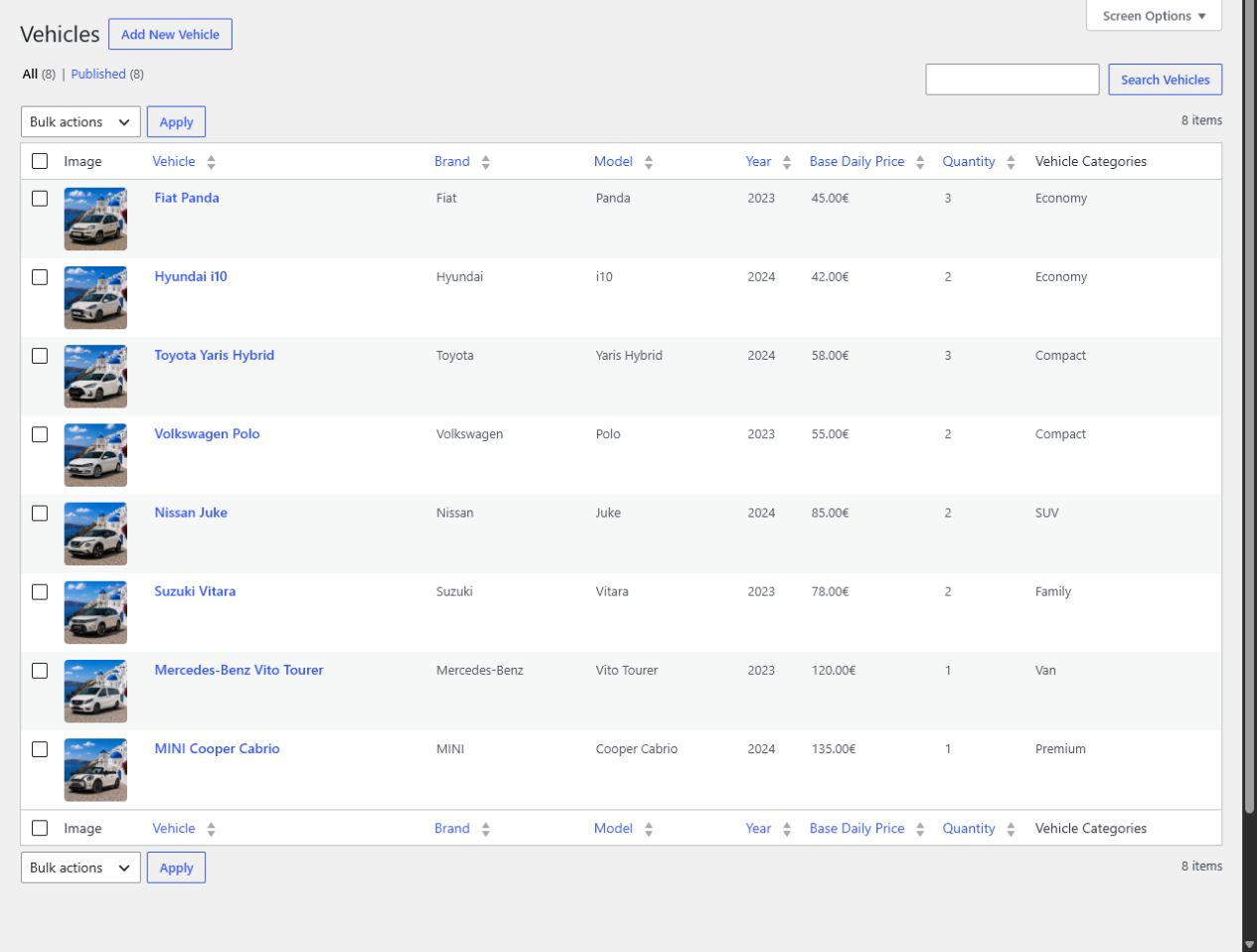
Task: Open the Volkswagen Polo thumbnail image
Action: pos(95,455)
